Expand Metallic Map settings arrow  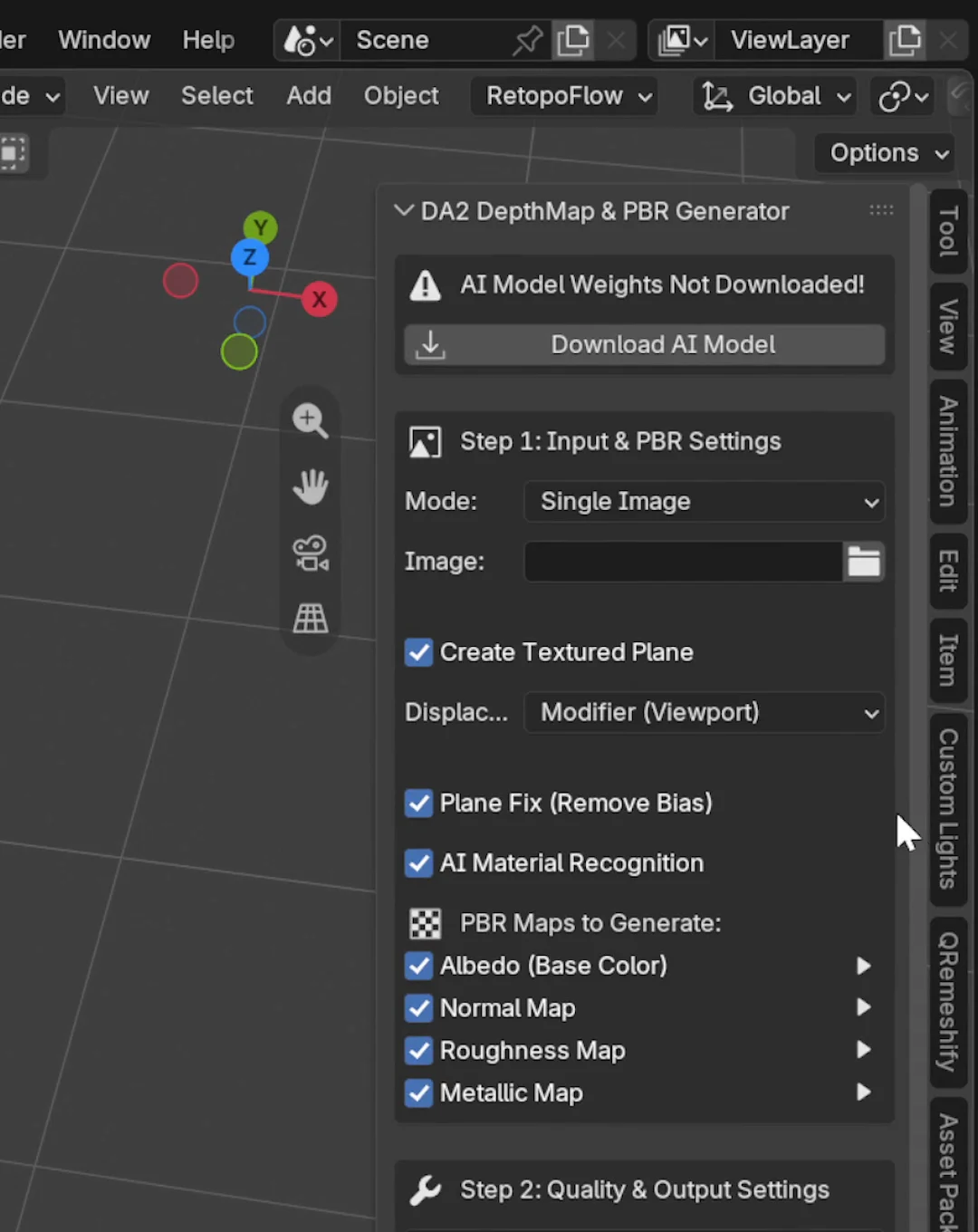click(864, 1092)
